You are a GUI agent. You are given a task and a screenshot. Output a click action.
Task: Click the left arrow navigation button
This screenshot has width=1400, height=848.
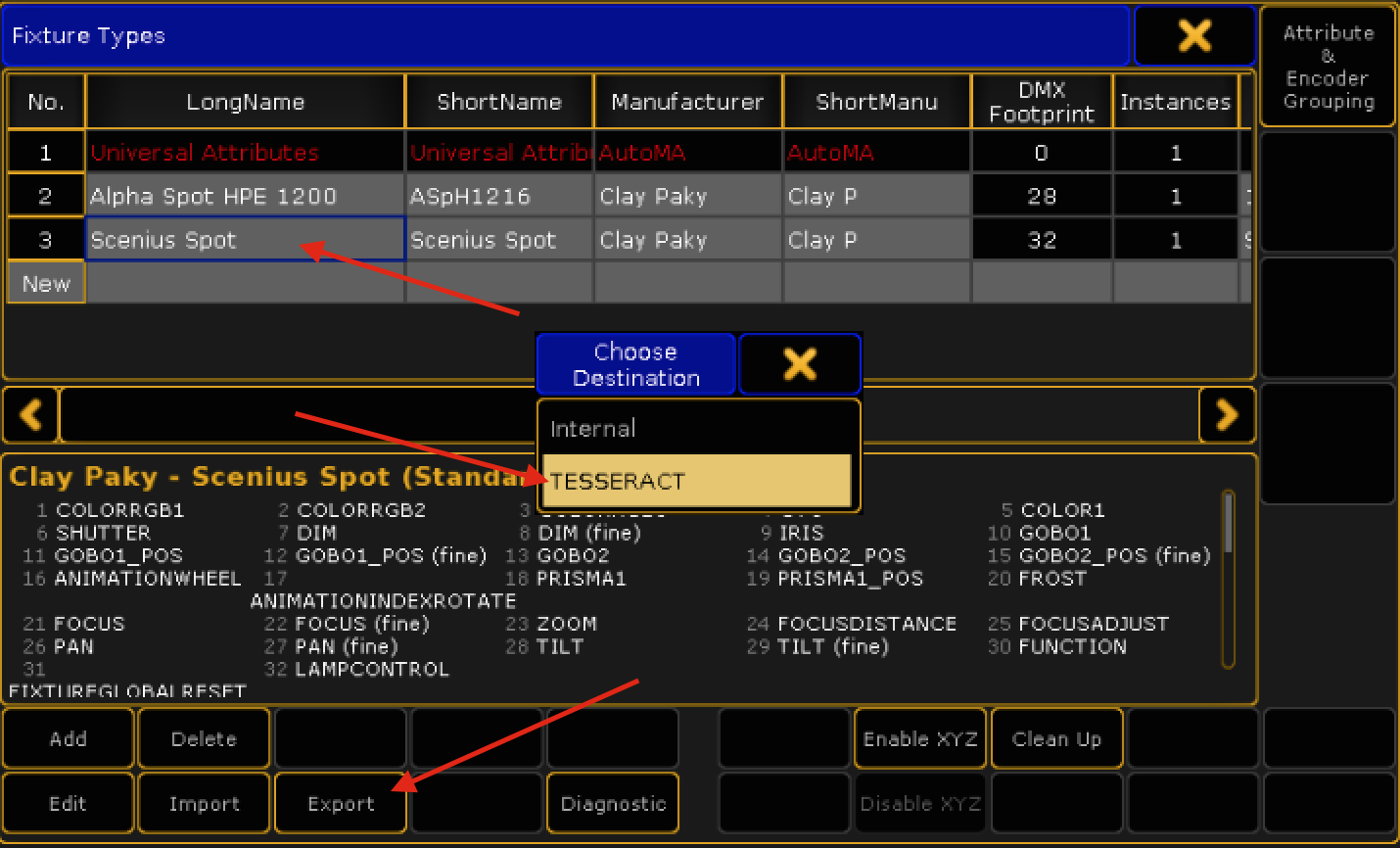click(x=30, y=415)
